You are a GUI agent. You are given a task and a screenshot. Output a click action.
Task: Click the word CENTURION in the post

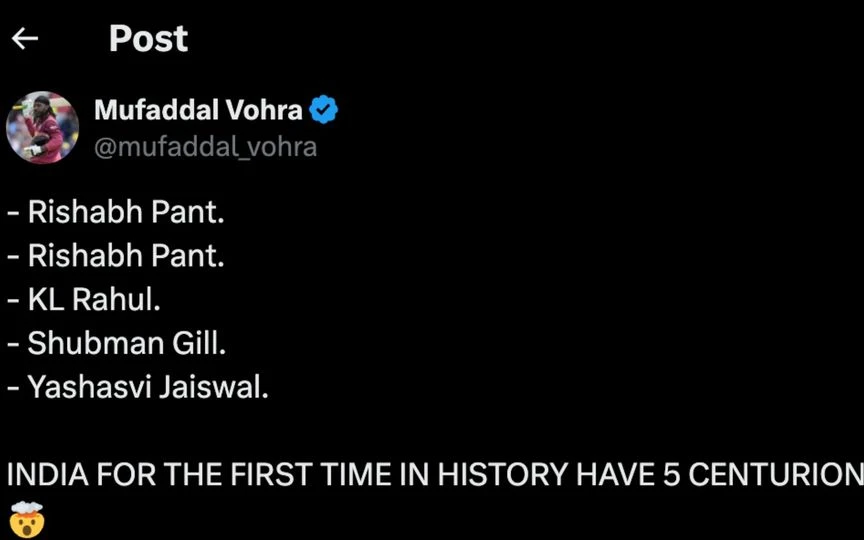(x=776, y=474)
